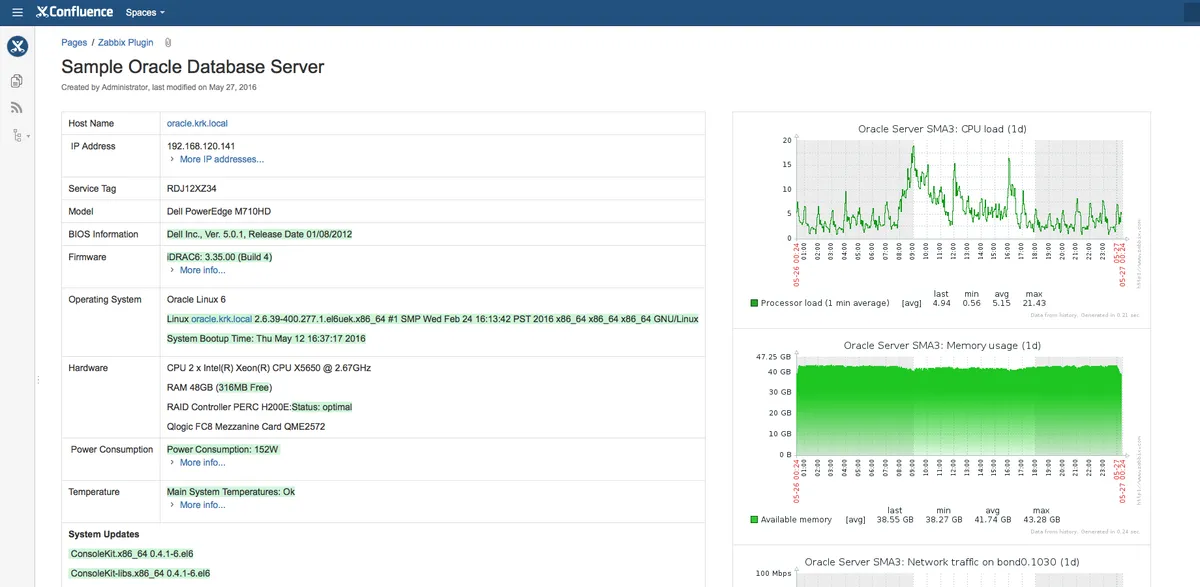
Task: Click the Host Name row label
Action: click(x=91, y=124)
